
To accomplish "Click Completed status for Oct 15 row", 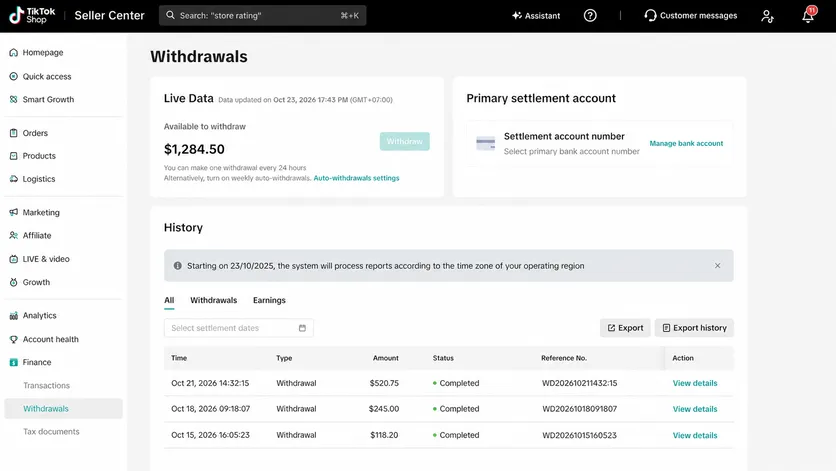I will [x=456, y=435].
